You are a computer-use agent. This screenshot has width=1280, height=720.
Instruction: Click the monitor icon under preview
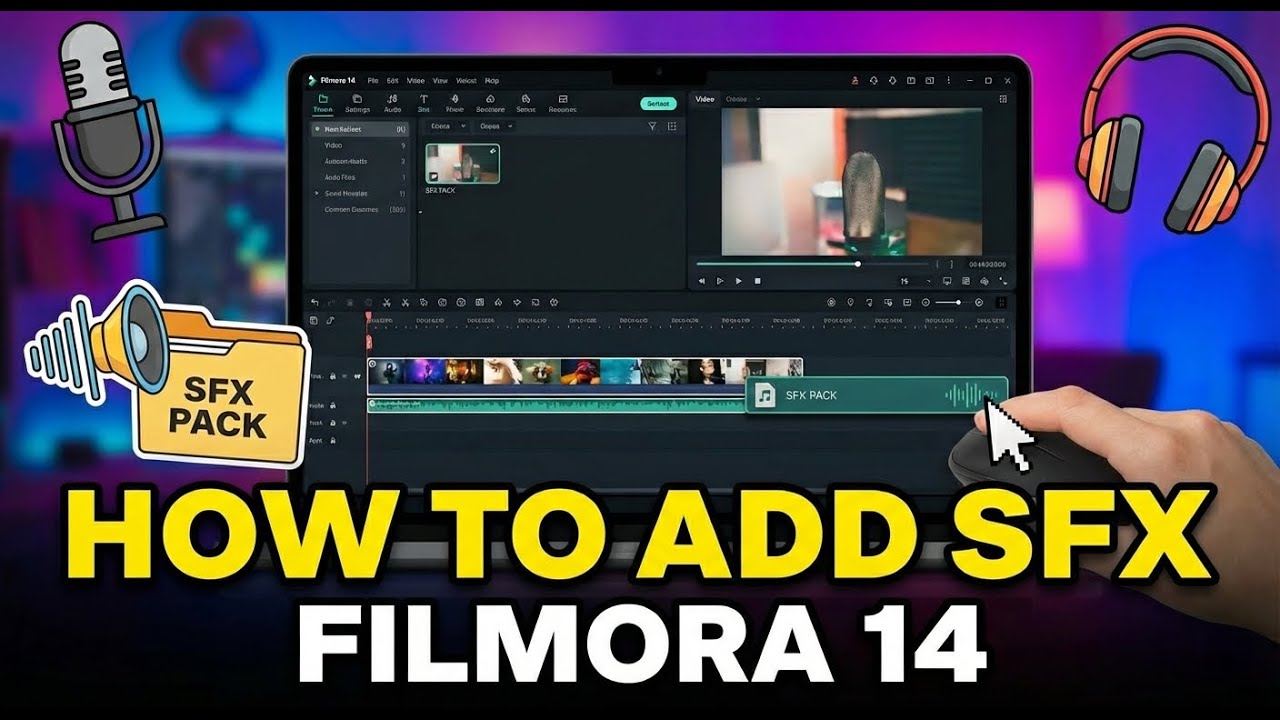coord(947,281)
